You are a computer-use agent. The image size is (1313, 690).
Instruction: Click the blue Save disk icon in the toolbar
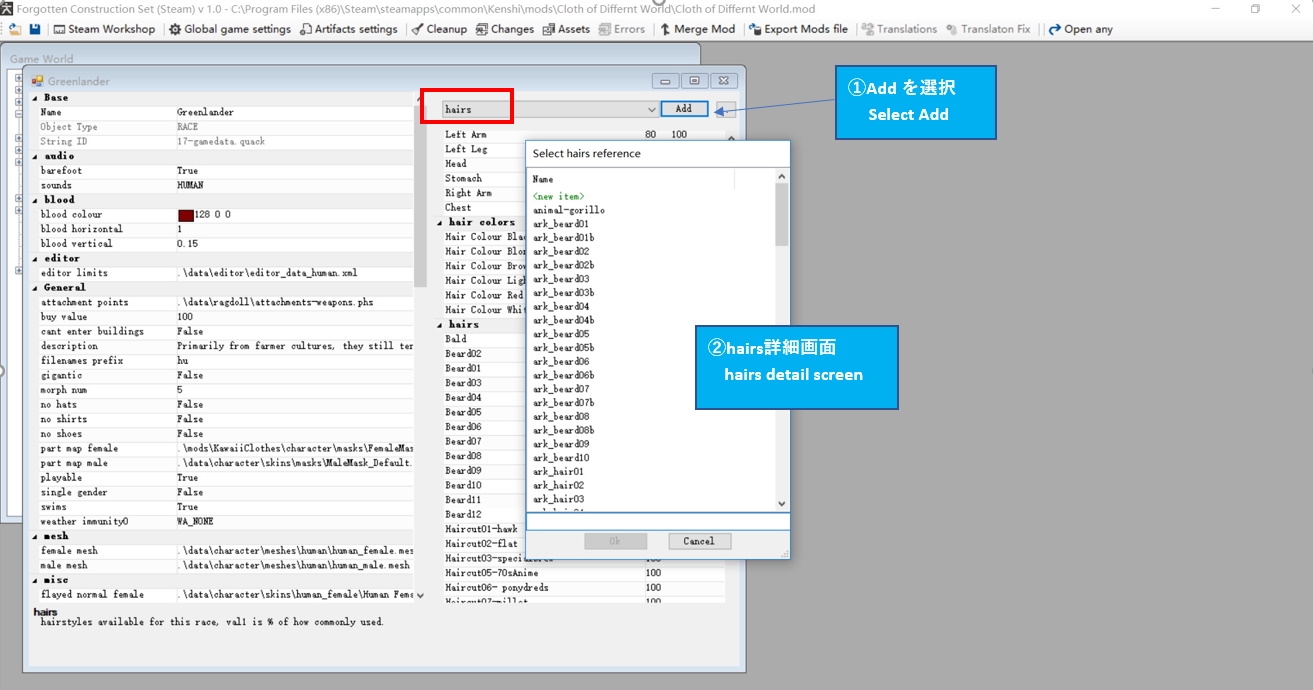[x=35, y=29]
